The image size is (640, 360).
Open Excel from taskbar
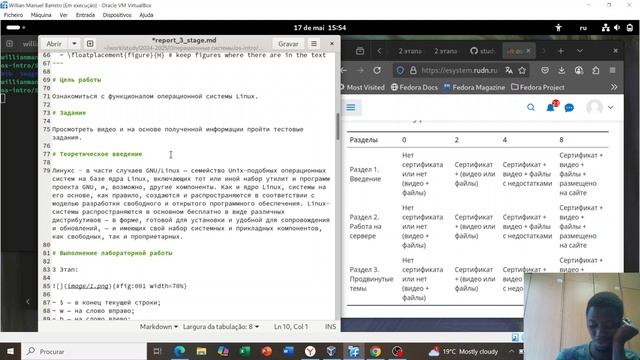pos(245,351)
